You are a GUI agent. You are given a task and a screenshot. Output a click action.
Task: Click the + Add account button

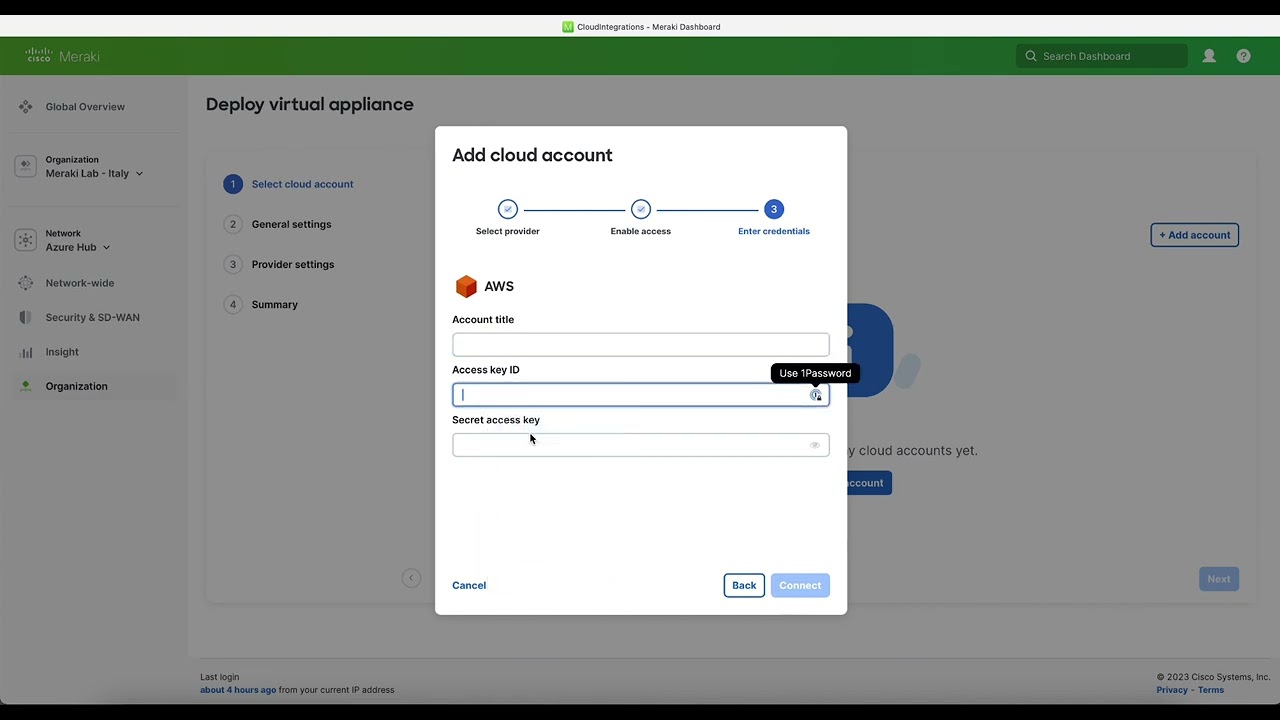(x=1195, y=235)
